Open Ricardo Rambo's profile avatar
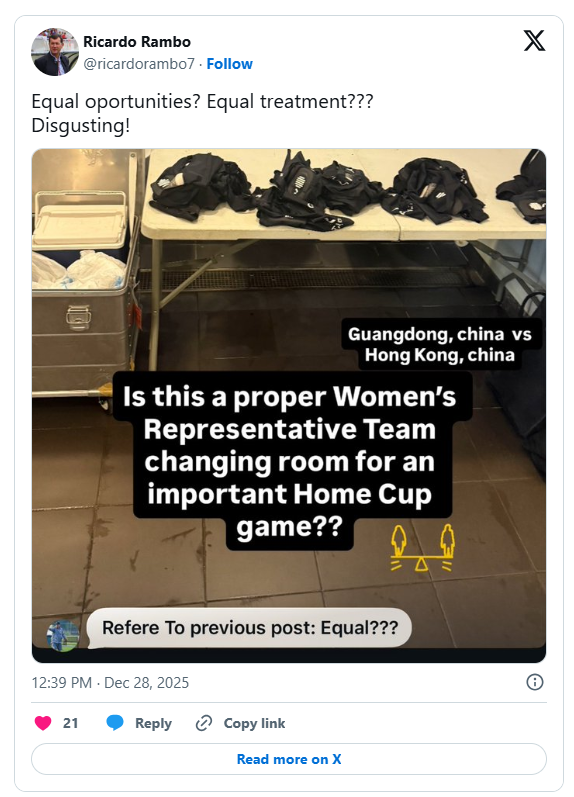The height and width of the screenshot is (797, 574). [55, 52]
